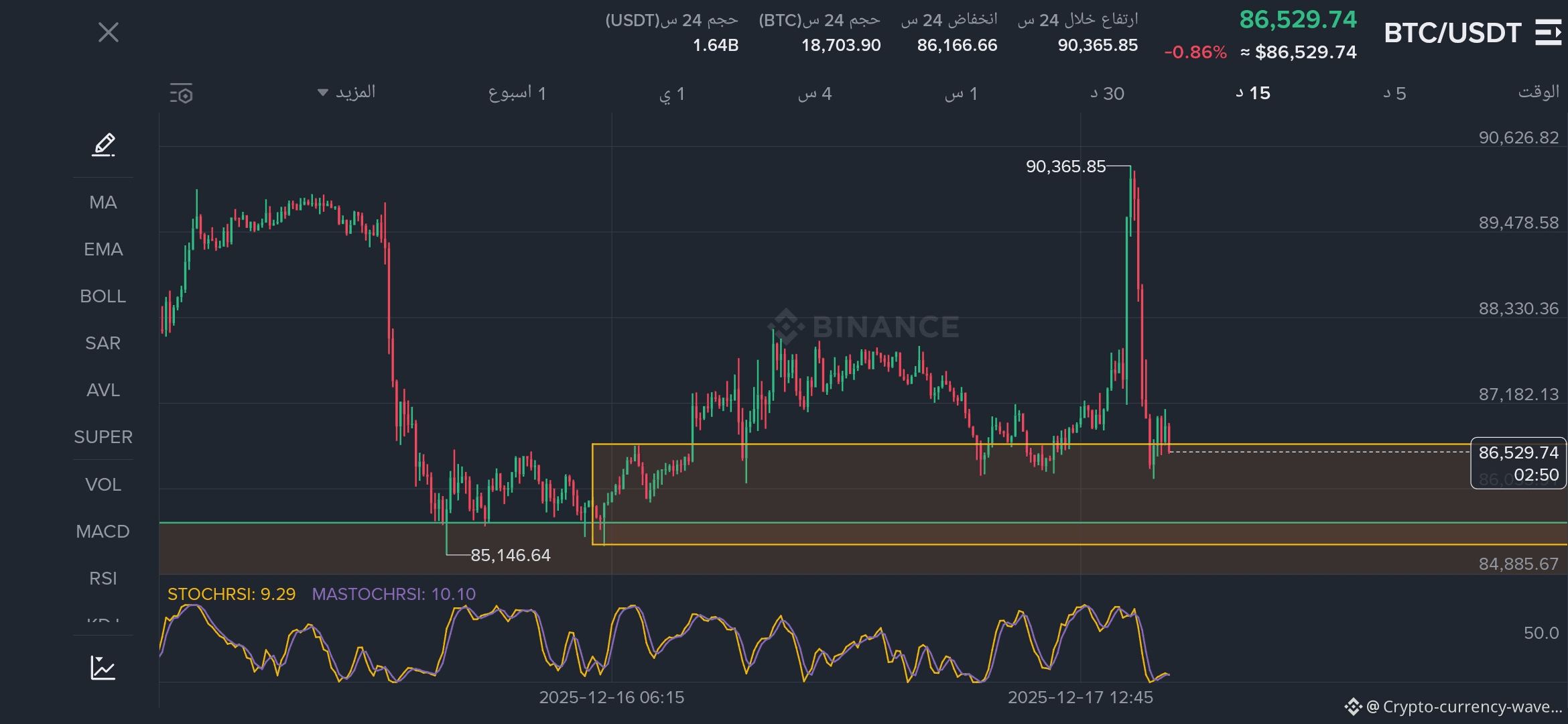The width and height of the screenshot is (1568, 724).
Task: Toggle the BOLL indicator
Action: 103,296
